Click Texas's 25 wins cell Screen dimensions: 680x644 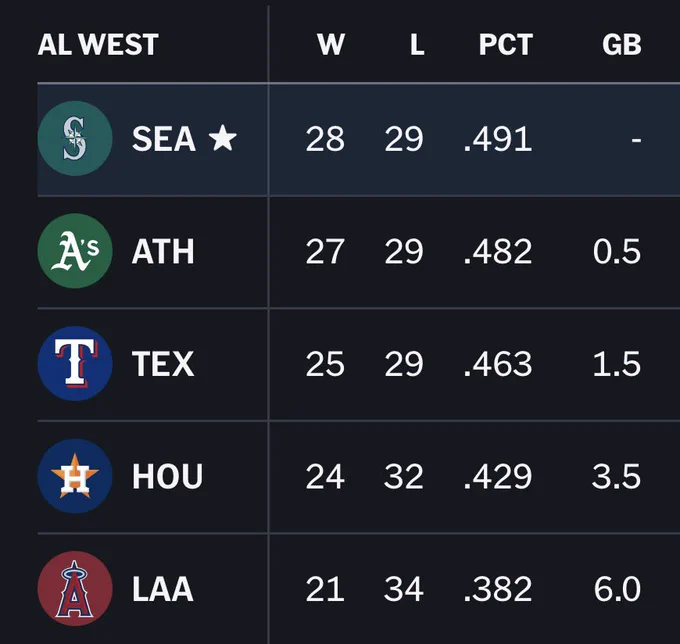coord(325,364)
